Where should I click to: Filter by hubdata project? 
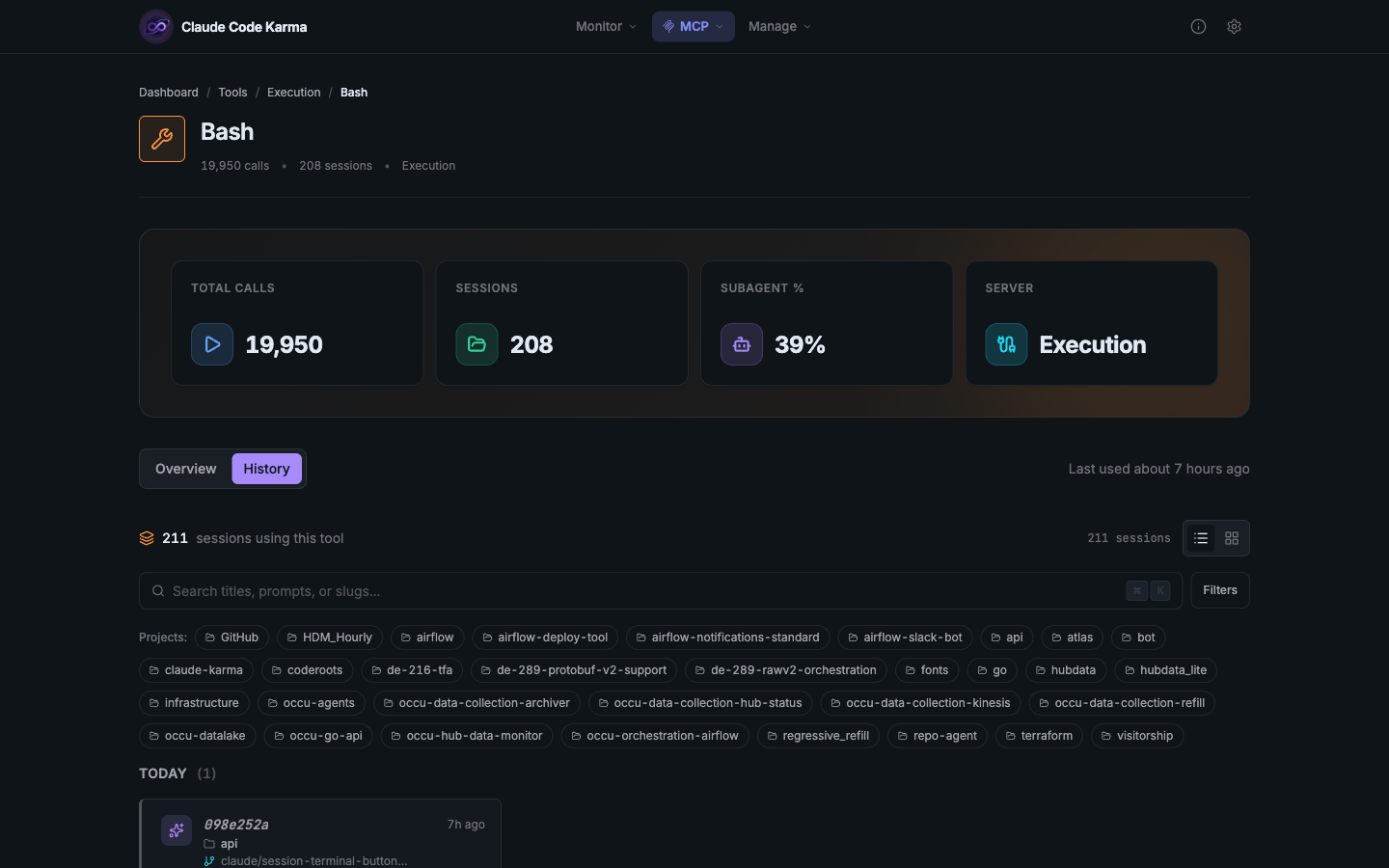click(1066, 670)
